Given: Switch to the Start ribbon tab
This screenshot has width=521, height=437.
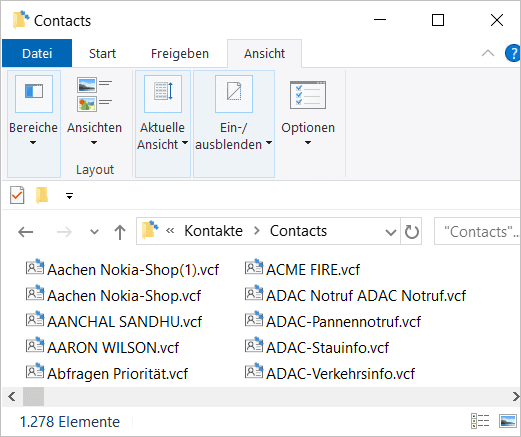Looking at the screenshot, I should point(102,53).
